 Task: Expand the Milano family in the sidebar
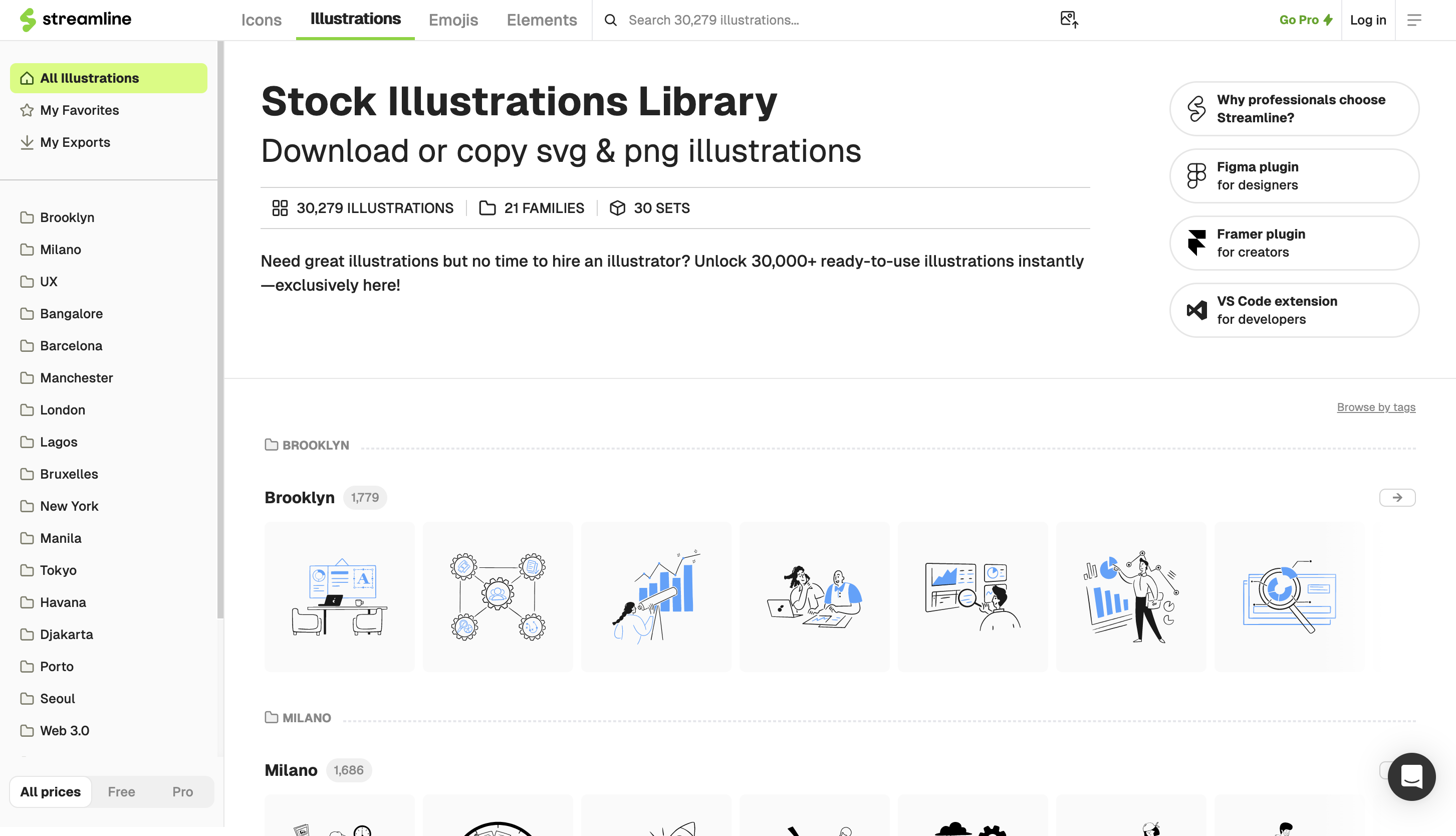(x=60, y=249)
